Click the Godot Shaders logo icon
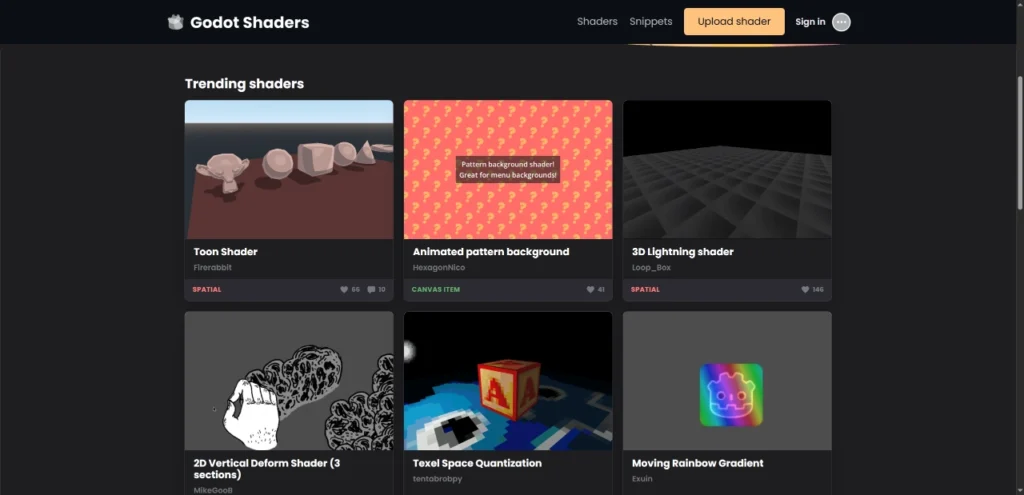This screenshot has height=495, width=1024. pos(175,22)
